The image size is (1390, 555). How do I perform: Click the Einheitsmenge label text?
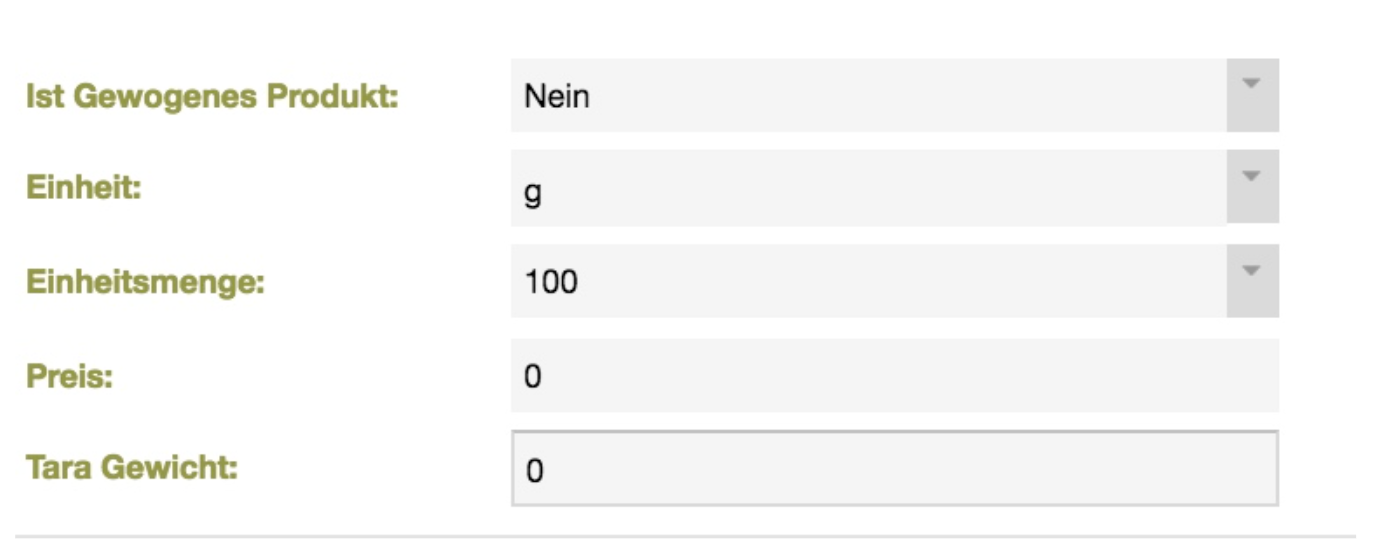pos(145,282)
